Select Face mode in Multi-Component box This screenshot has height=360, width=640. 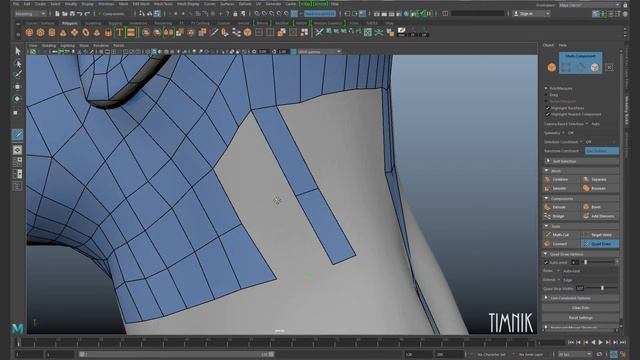click(x=595, y=68)
